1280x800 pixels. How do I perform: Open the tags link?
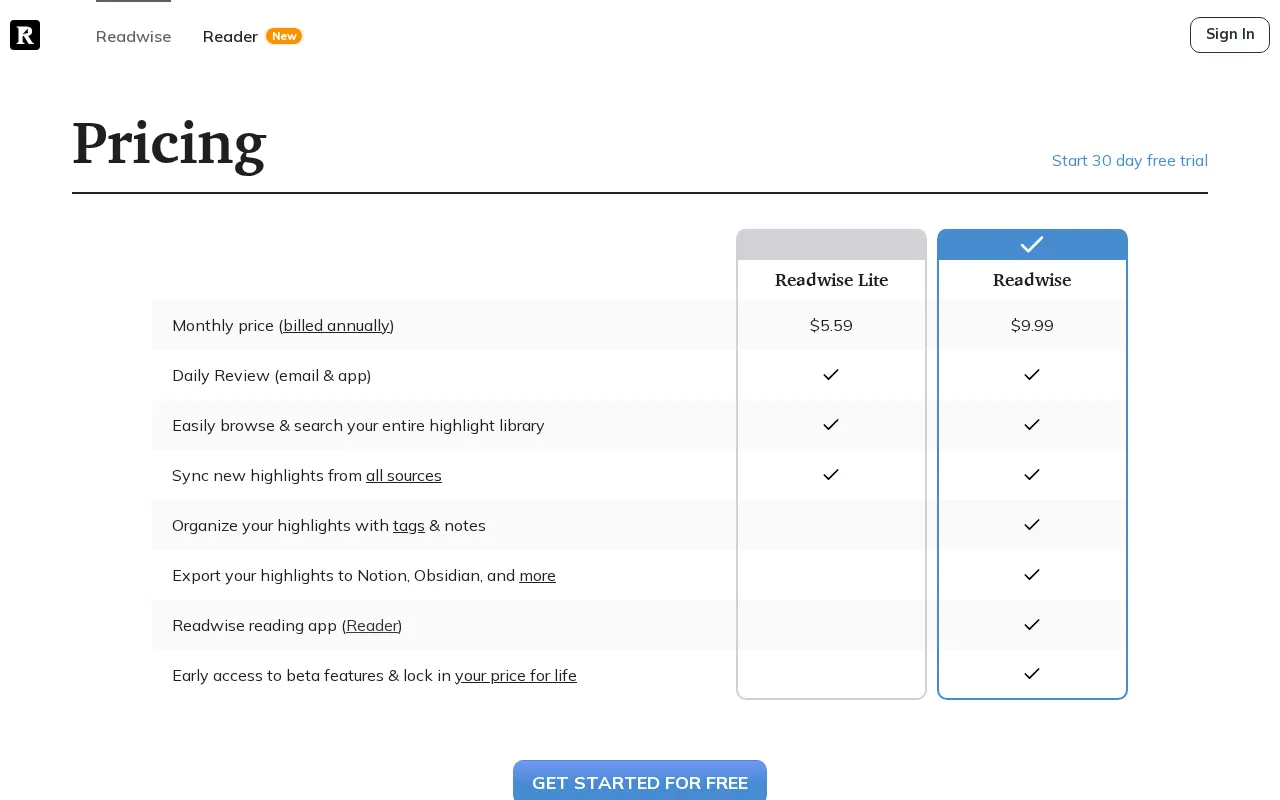coord(409,526)
